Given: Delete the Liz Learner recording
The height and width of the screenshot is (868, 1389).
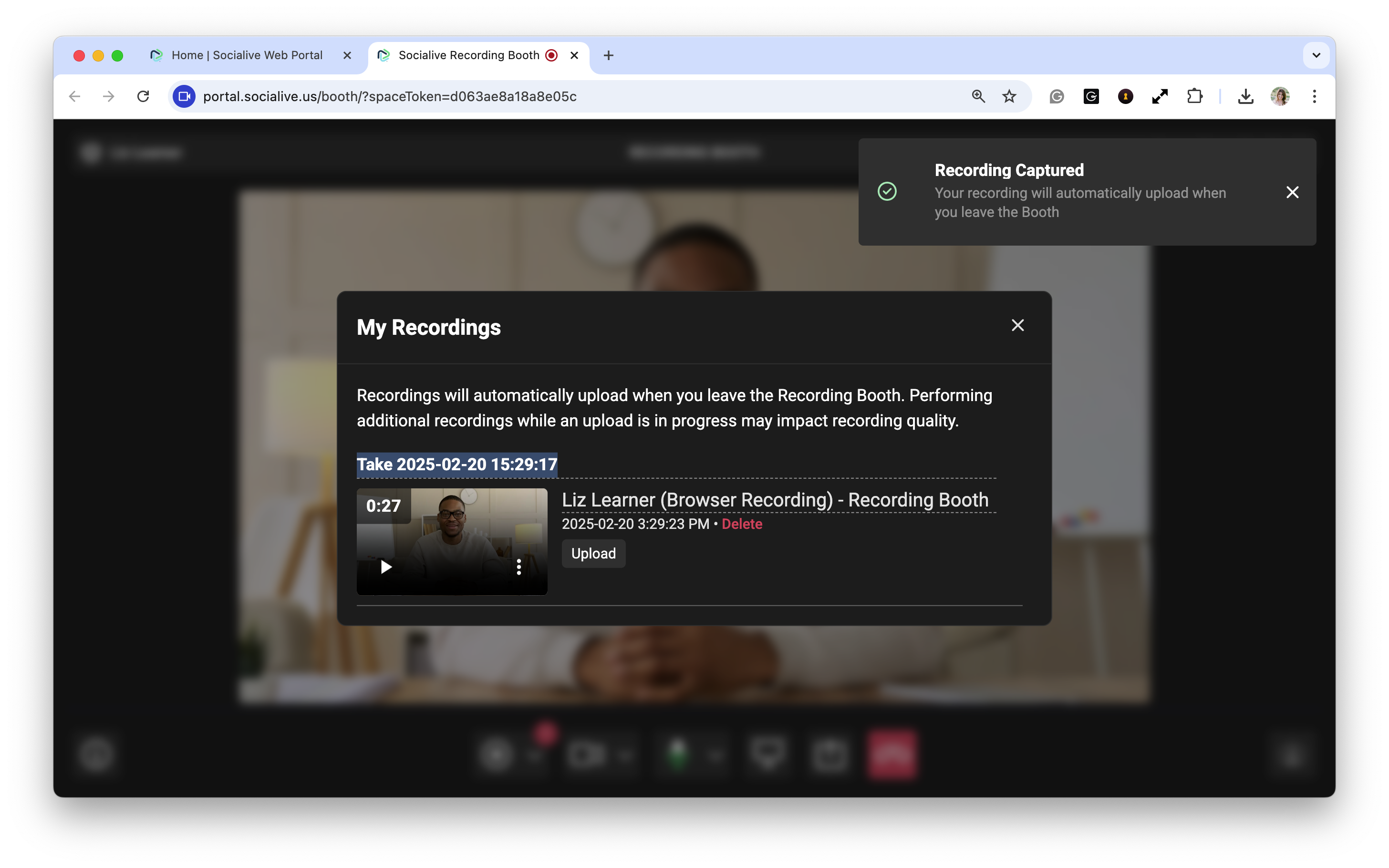Looking at the screenshot, I should (742, 524).
